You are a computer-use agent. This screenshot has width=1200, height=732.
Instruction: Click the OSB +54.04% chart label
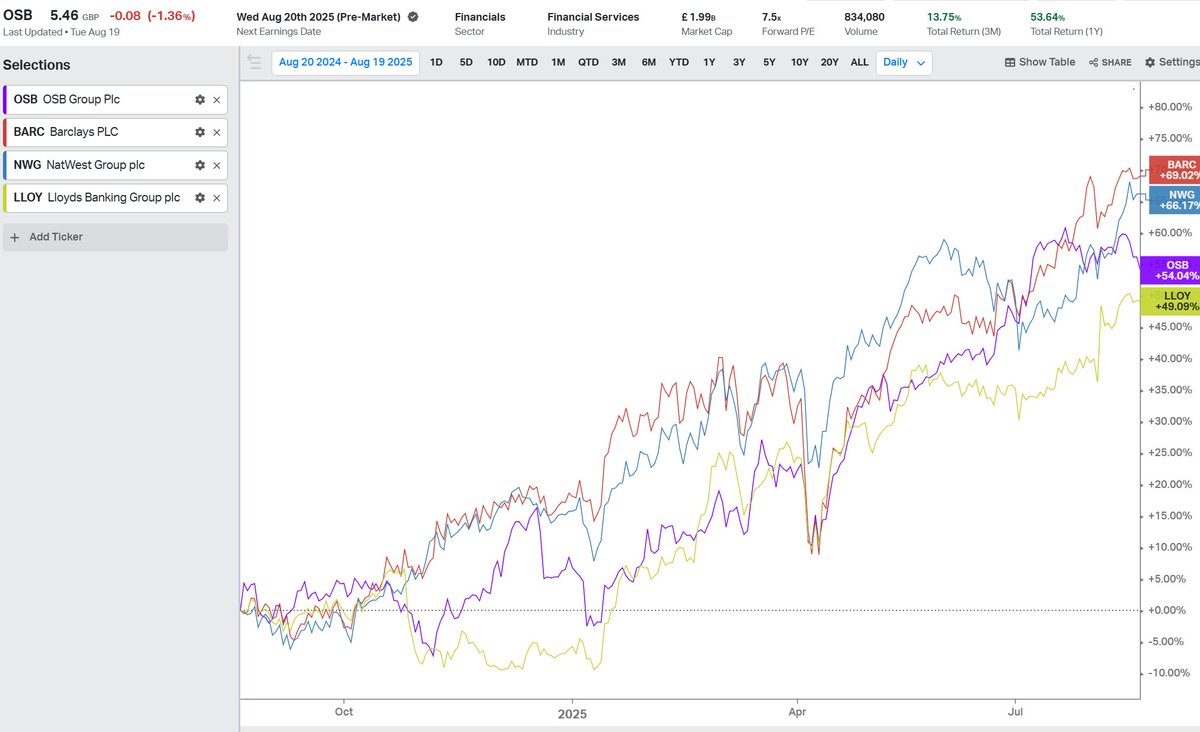[1170, 270]
